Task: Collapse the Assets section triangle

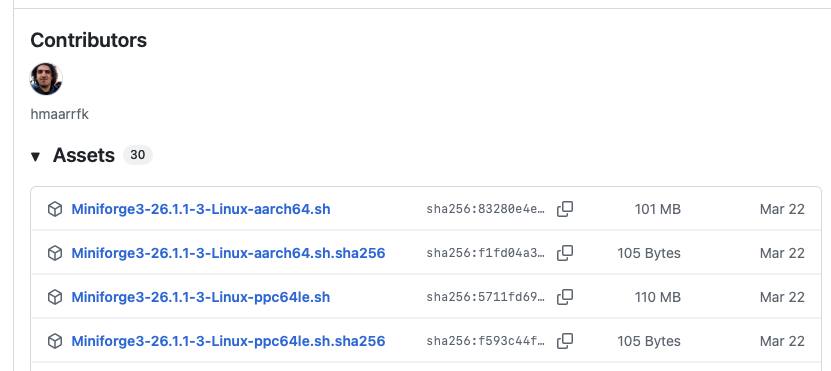Action: 36,156
